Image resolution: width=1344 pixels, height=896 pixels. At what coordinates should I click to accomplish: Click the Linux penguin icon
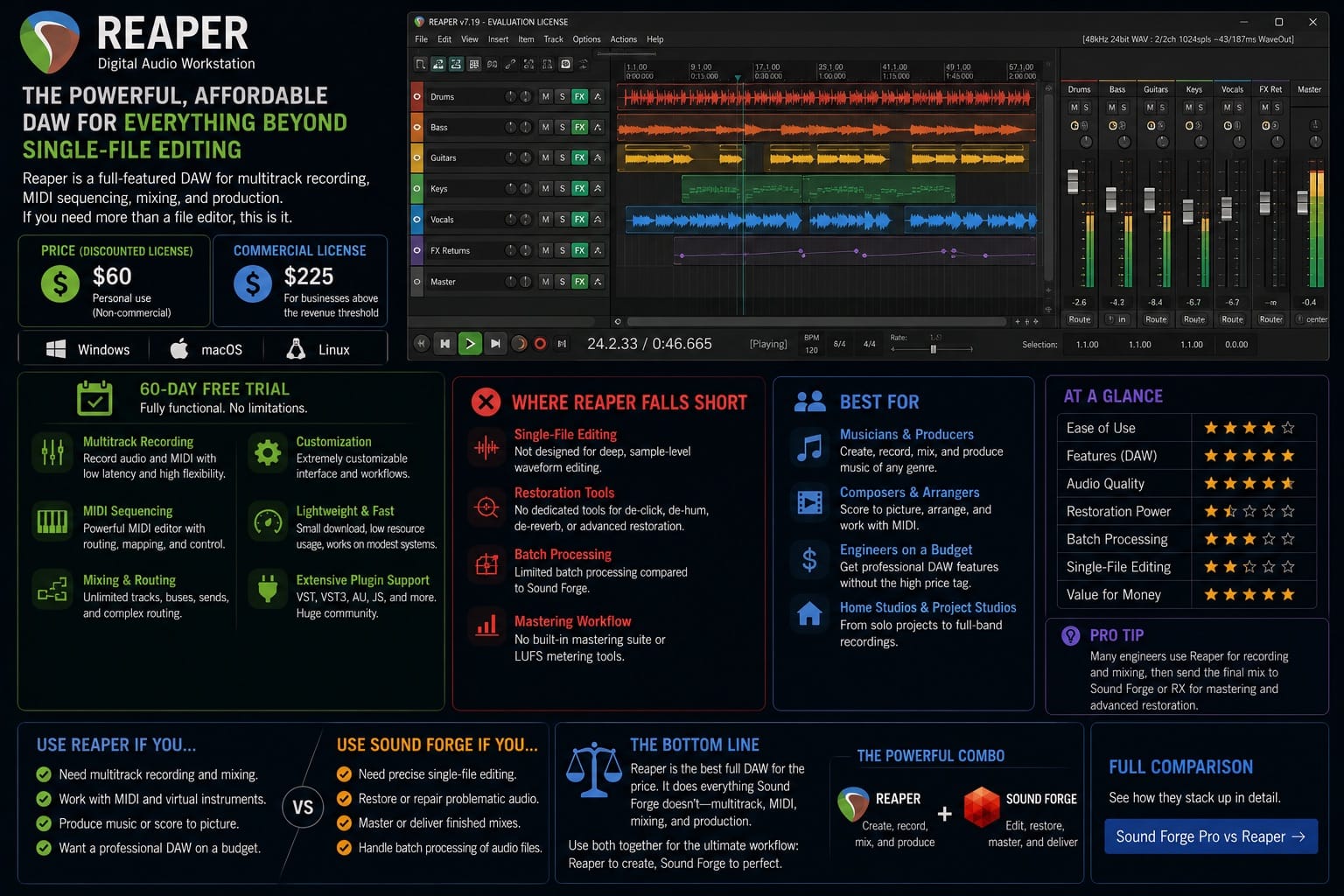(297, 348)
